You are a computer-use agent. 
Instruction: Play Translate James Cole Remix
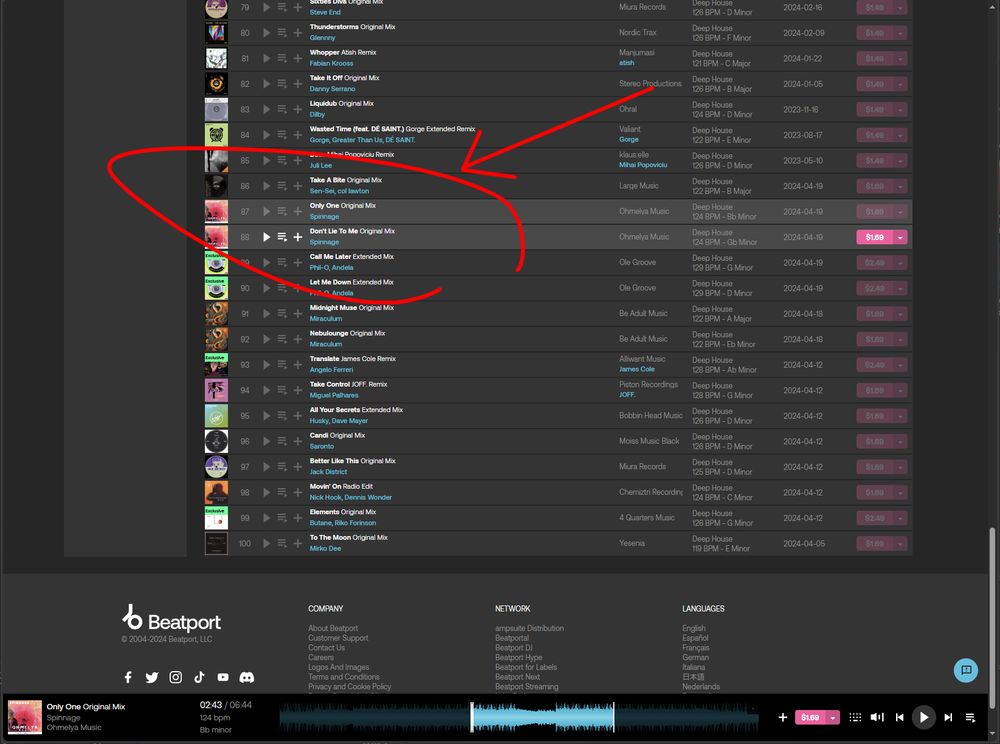pos(267,365)
